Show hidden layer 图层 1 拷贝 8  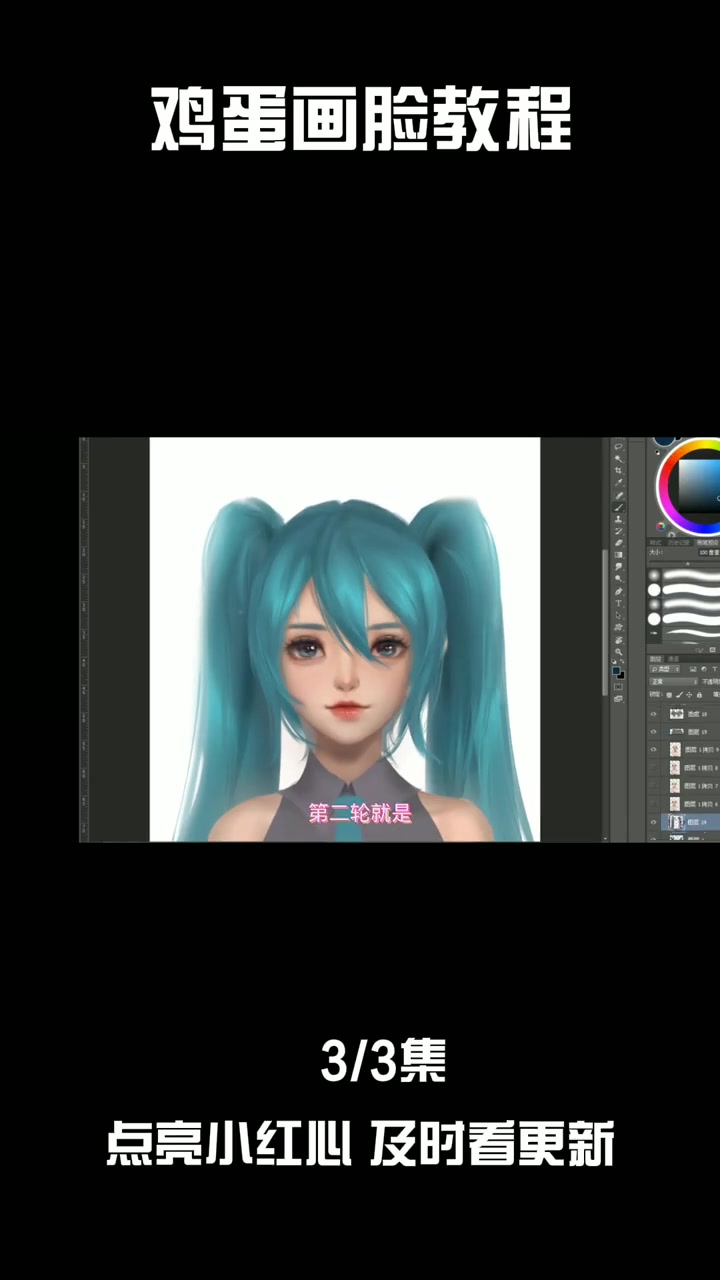coord(653,767)
